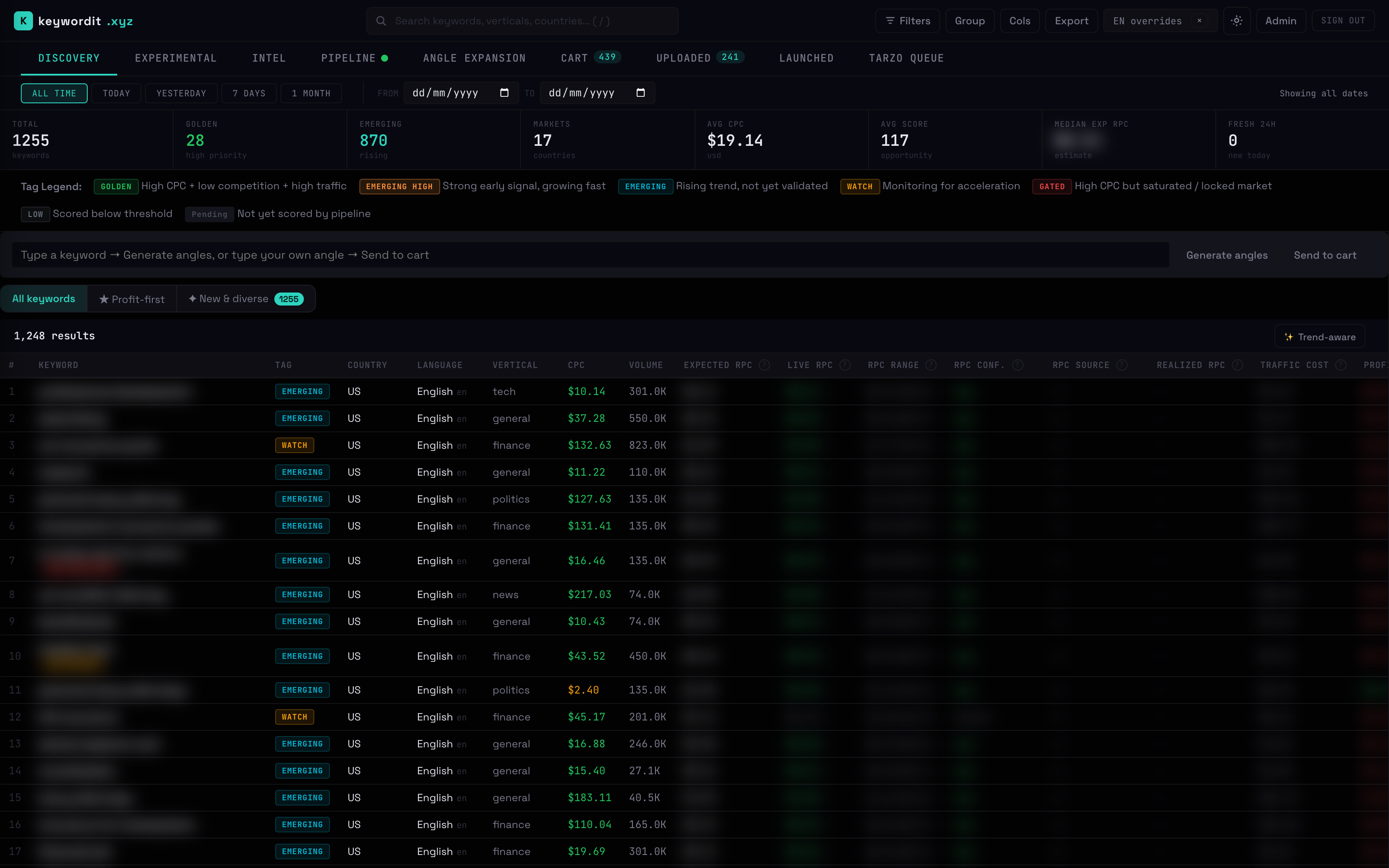
Task: Select the Profit-first view
Action: pyautogui.click(x=132, y=299)
